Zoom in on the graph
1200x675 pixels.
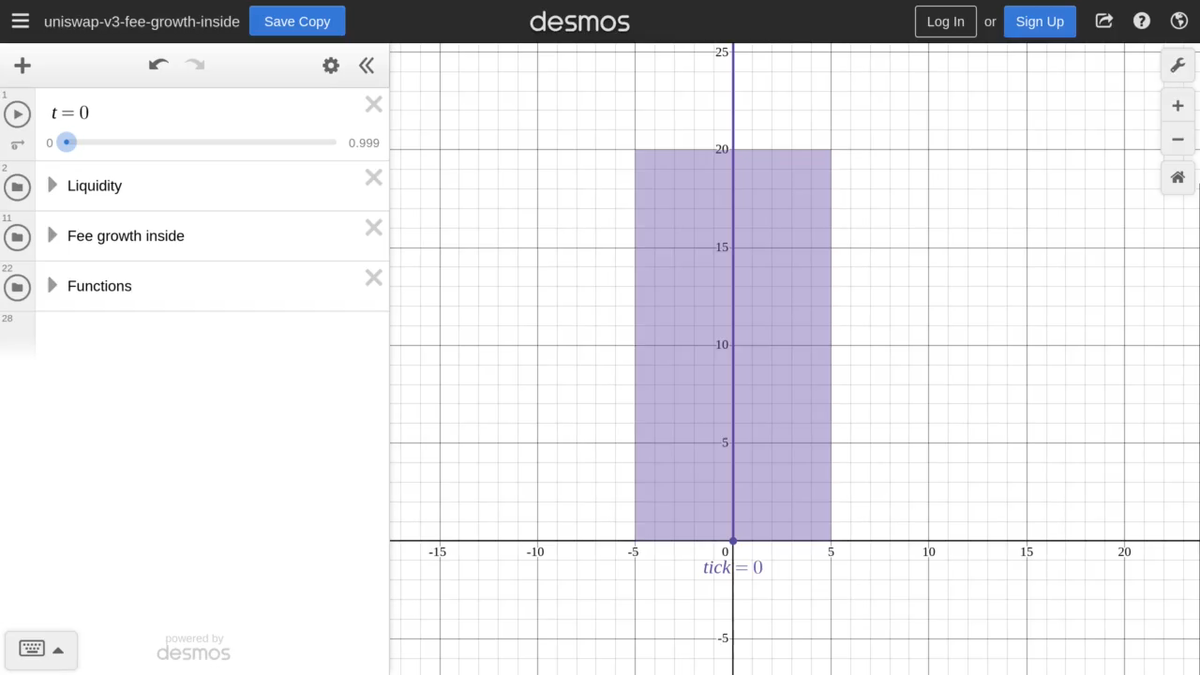(x=1177, y=106)
